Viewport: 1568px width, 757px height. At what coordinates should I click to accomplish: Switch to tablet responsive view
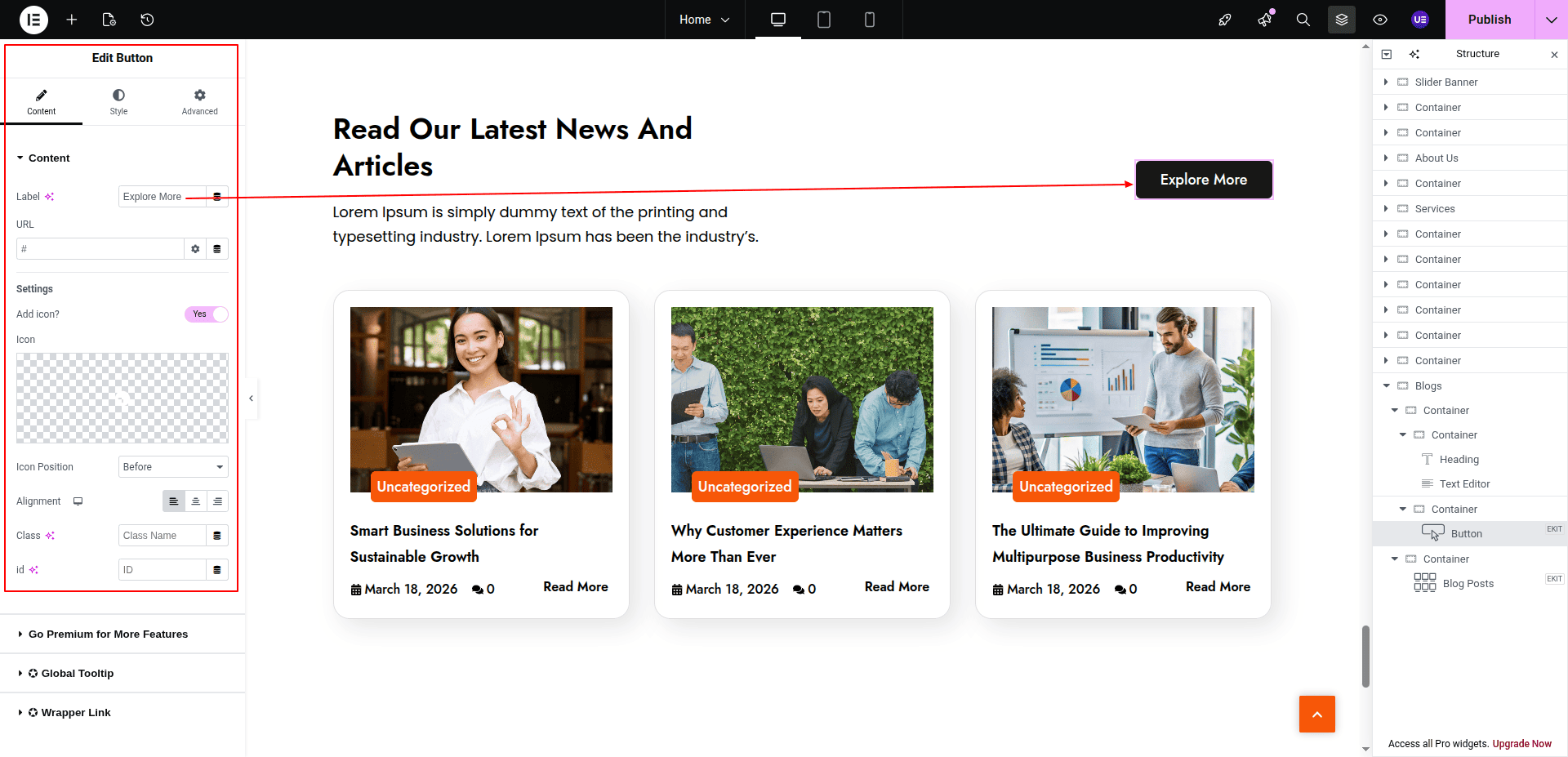click(824, 20)
